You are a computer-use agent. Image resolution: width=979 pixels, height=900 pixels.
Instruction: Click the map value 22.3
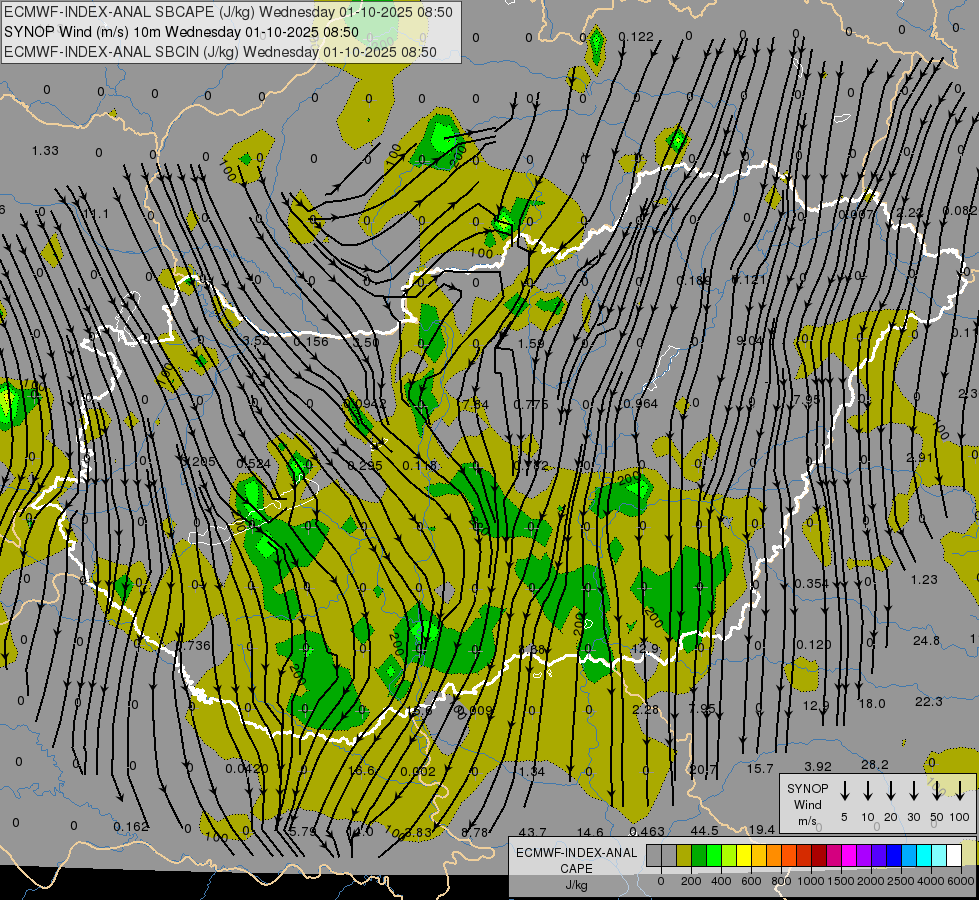(x=928, y=701)
